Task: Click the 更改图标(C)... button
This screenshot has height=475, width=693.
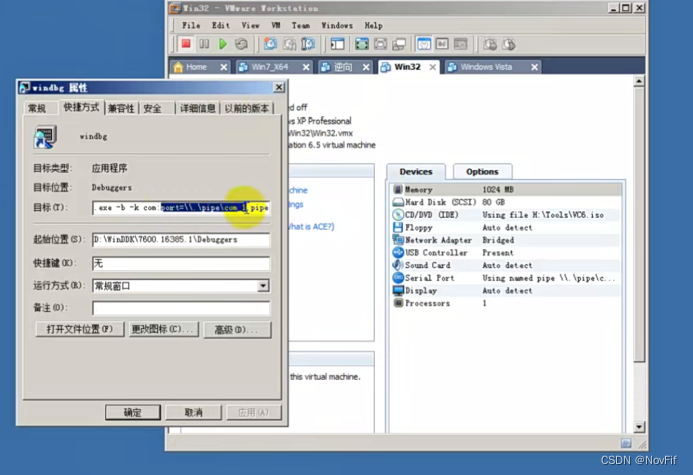Action: [163, 330]
